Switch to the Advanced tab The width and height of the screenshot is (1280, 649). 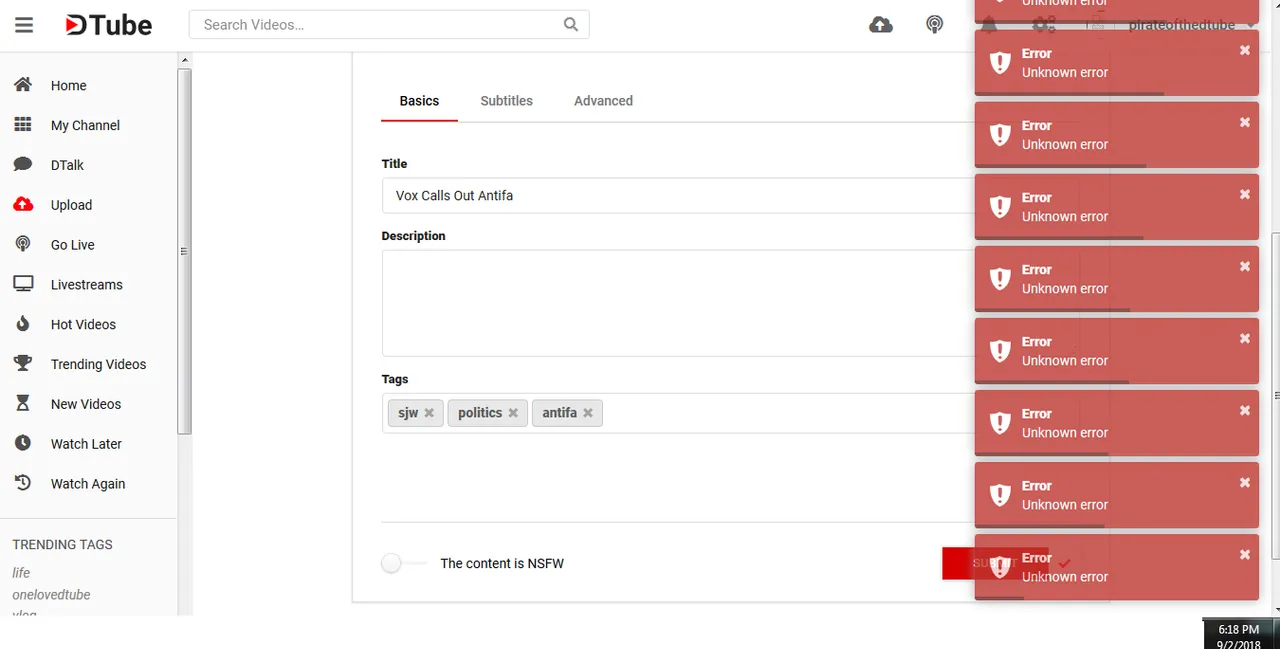click(x=603, y=101)
